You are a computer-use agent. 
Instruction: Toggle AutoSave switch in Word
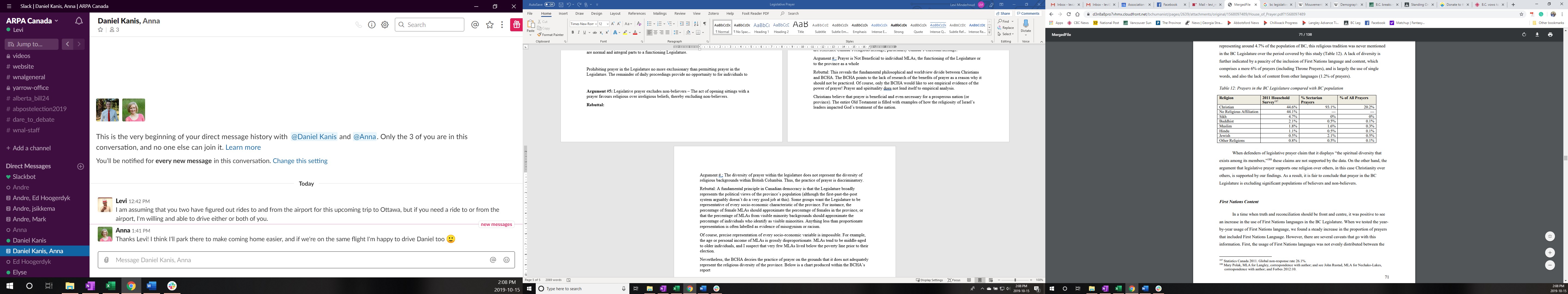549,4
